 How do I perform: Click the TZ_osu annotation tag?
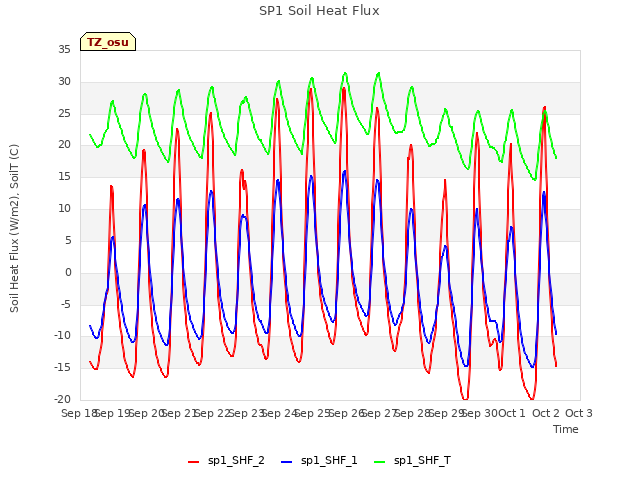click(108, 42)
